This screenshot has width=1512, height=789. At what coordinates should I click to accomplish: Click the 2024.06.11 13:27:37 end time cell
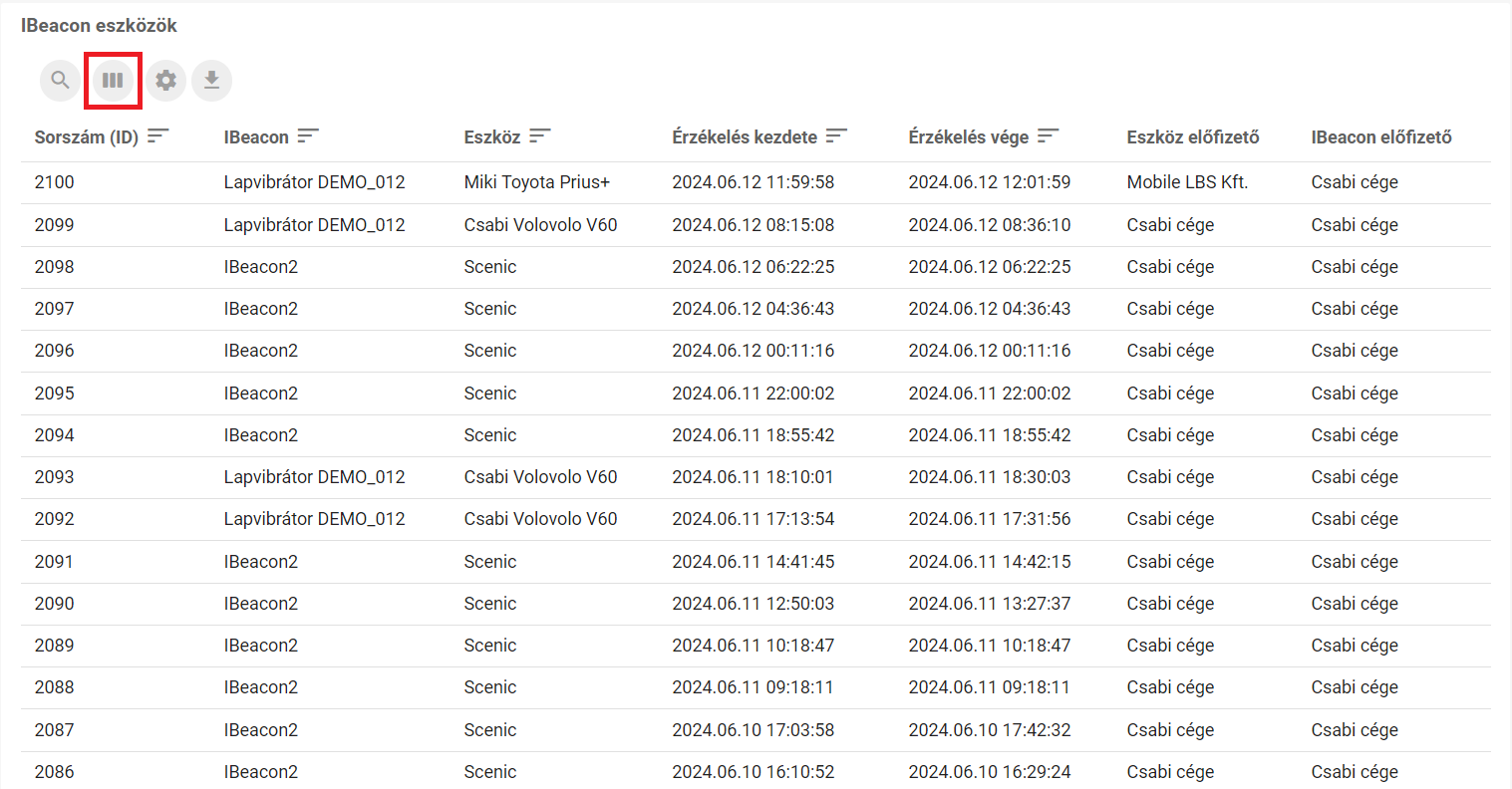(x=989, y=604)
